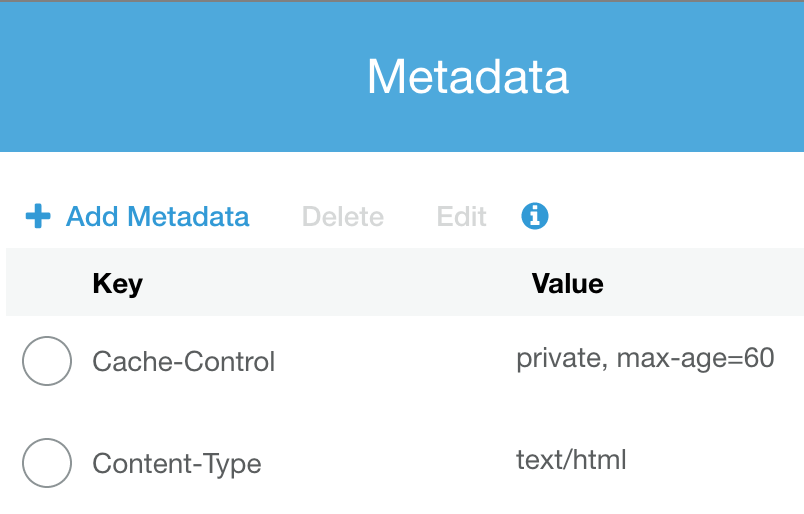This screenshot has width=804, height=514.
Task: Click the Content-Type key label
Action: click(176, 464)
